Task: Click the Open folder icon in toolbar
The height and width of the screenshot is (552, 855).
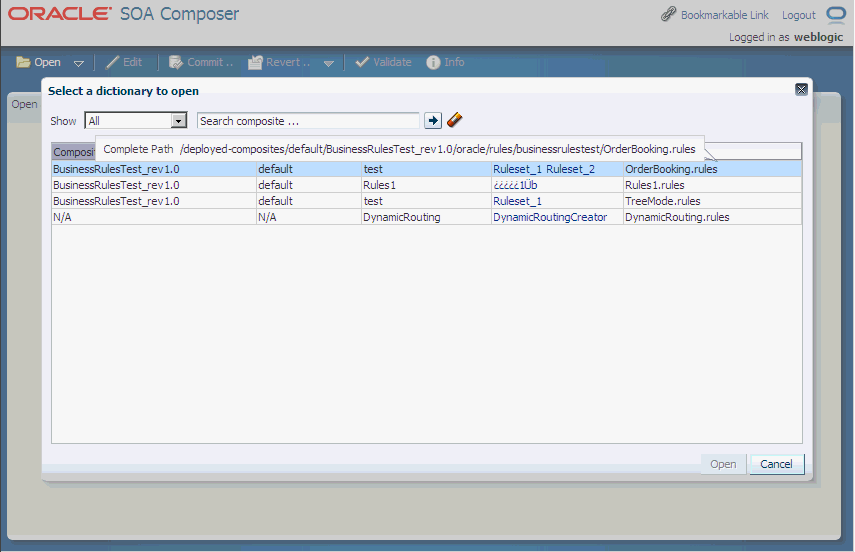Action: click(x=23, y=62)
